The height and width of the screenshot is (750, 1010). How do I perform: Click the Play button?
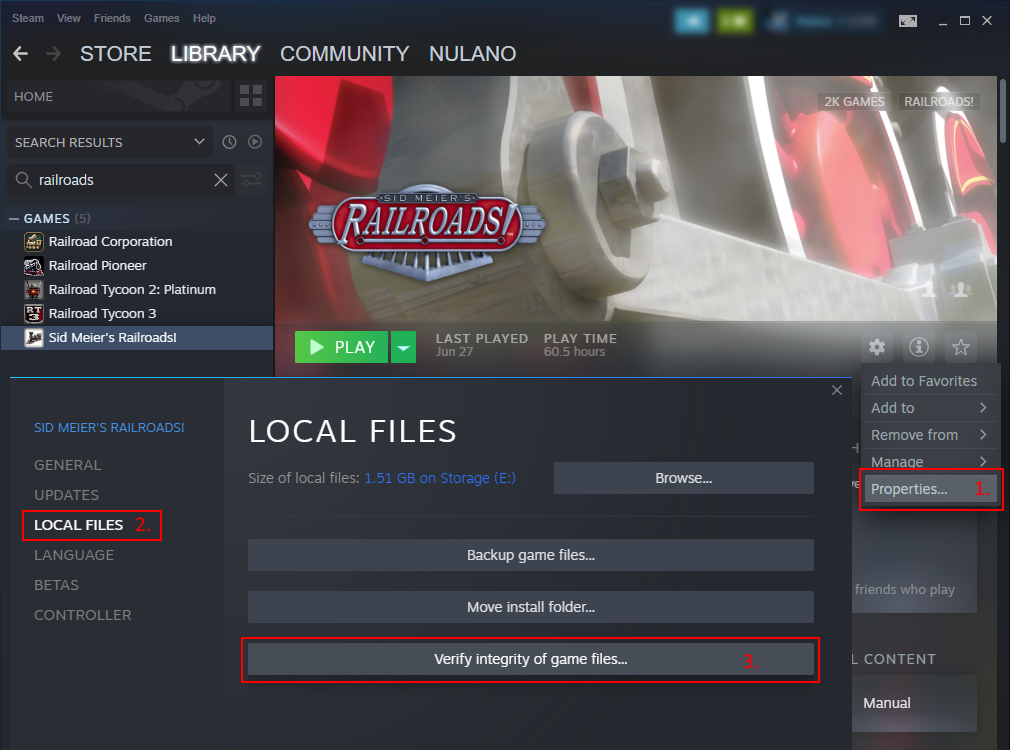(341, 347)
